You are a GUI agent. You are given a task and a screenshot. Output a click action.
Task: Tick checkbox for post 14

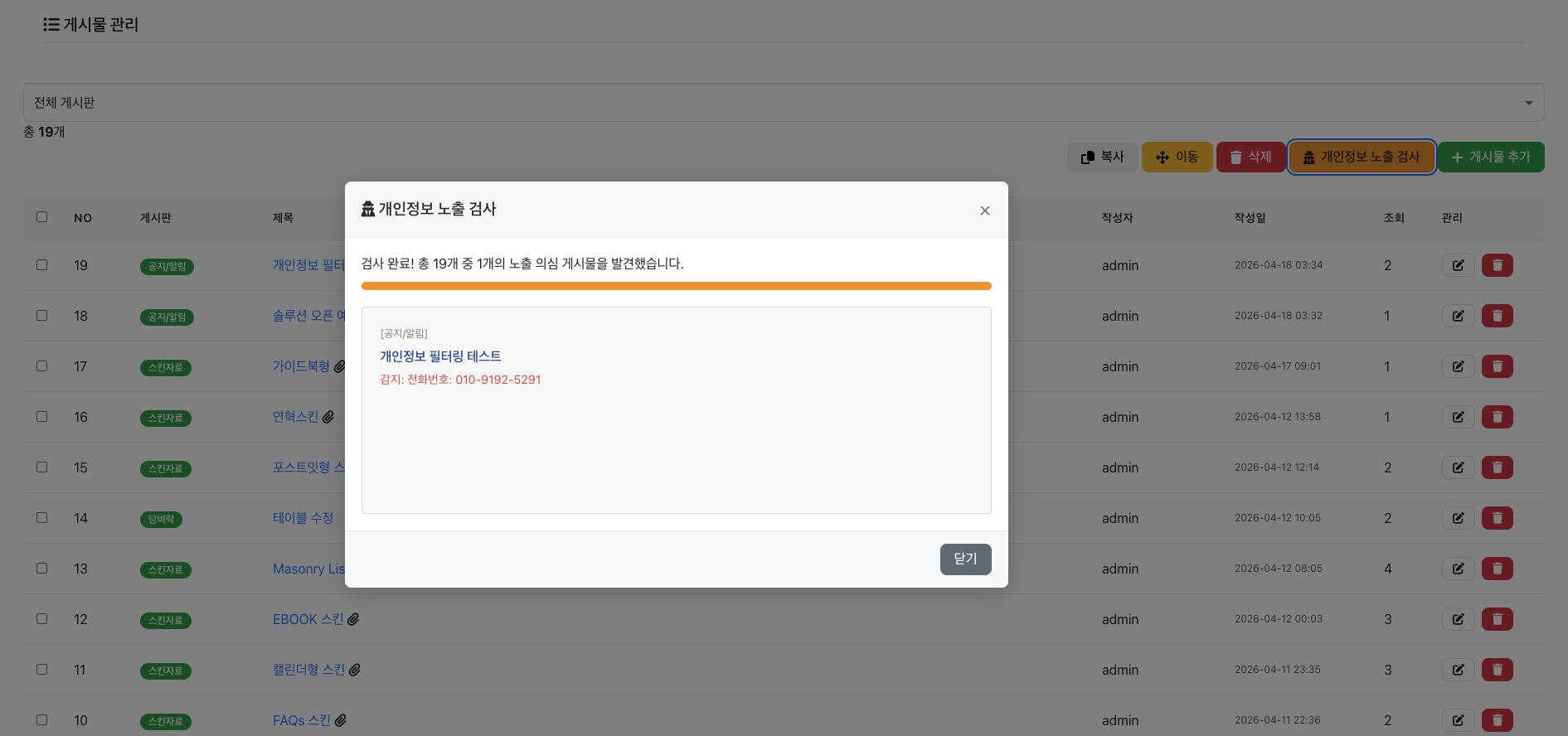coord(41,517)
